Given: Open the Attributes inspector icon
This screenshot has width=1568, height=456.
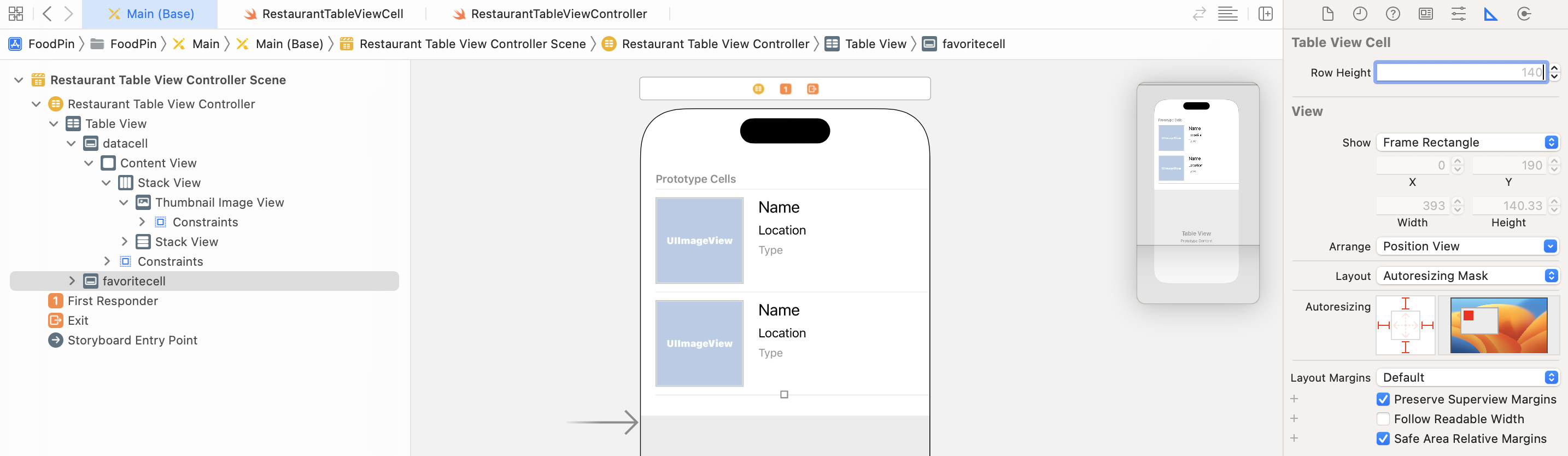Looking at the screenshot, I should (1459, 14).
